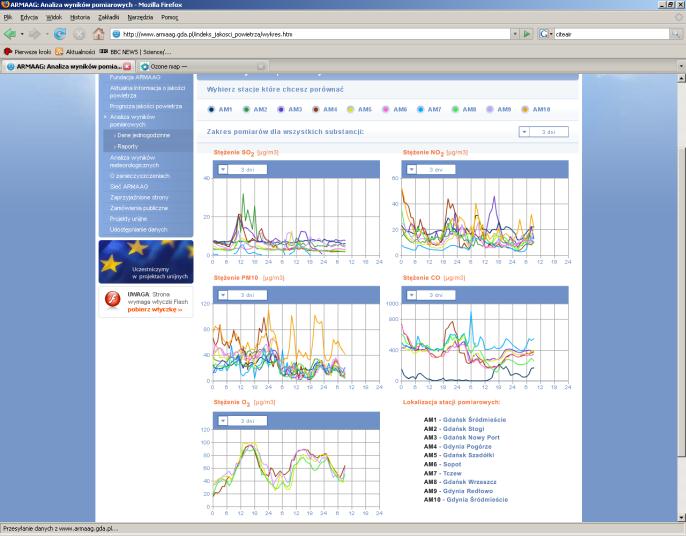Open Udostępnianie danych sidebar link
686x536 pixels.
click(138, 229)
